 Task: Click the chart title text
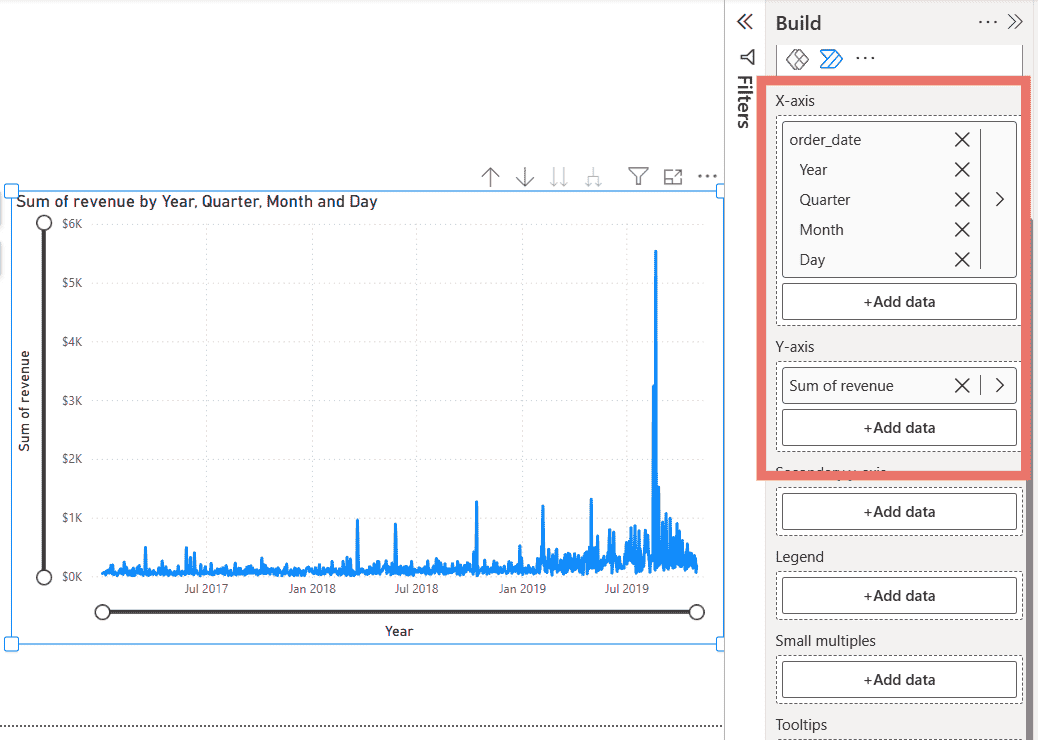(197, 201)
